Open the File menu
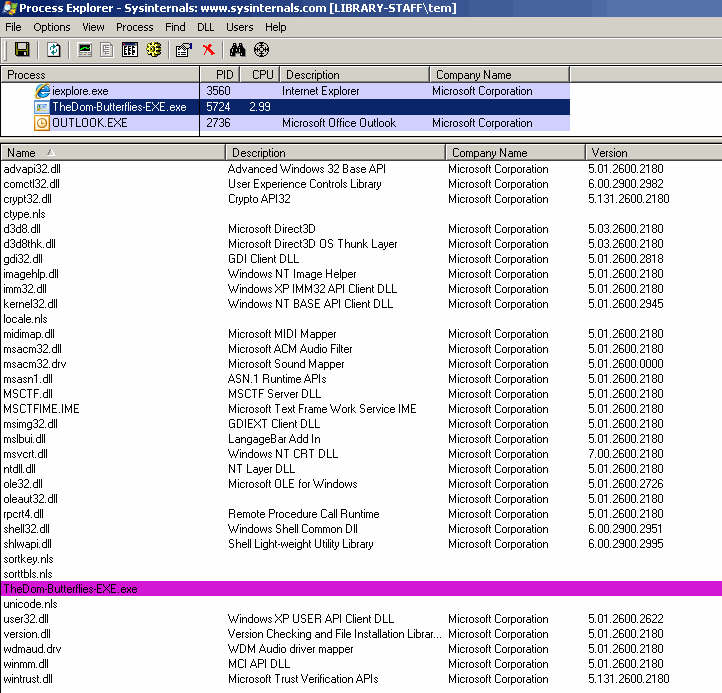The image size is (722, 693). click(x=13, y=27)
